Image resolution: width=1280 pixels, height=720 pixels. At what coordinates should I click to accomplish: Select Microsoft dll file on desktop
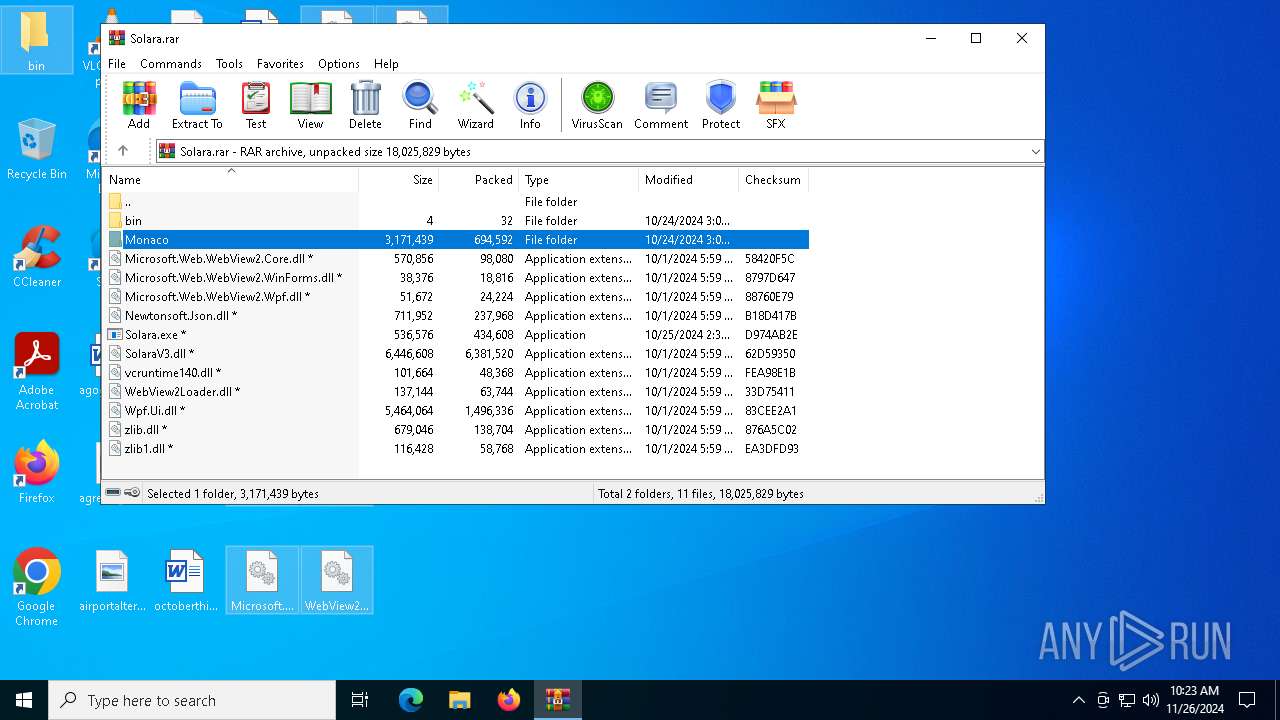[262, 580]
